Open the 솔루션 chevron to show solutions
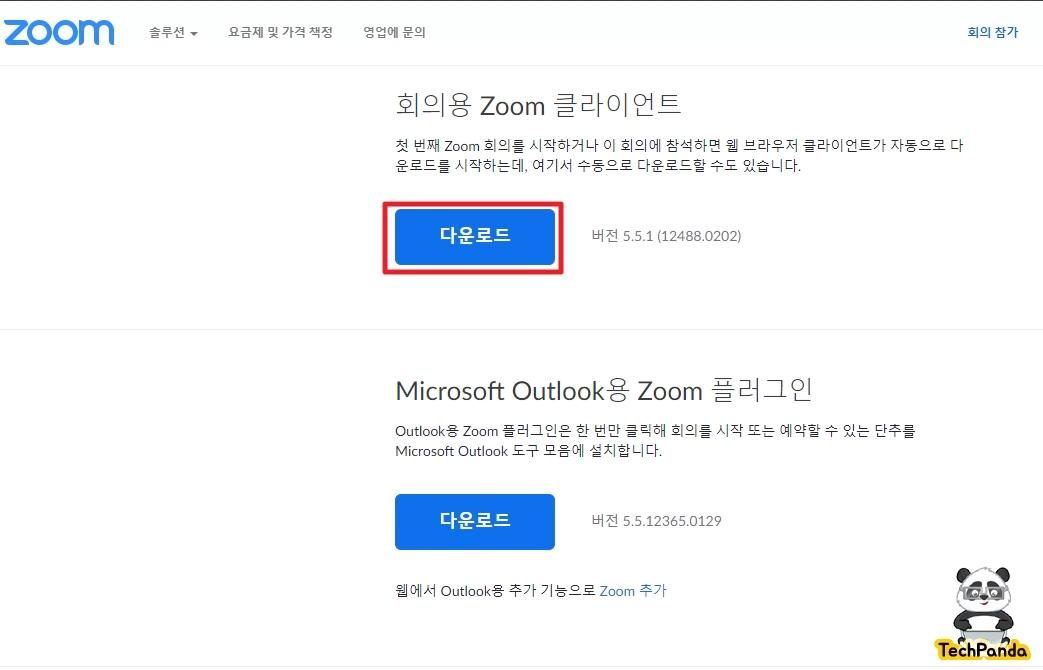The width and height of the screenshot is (1043, 670). click(195, 32)
